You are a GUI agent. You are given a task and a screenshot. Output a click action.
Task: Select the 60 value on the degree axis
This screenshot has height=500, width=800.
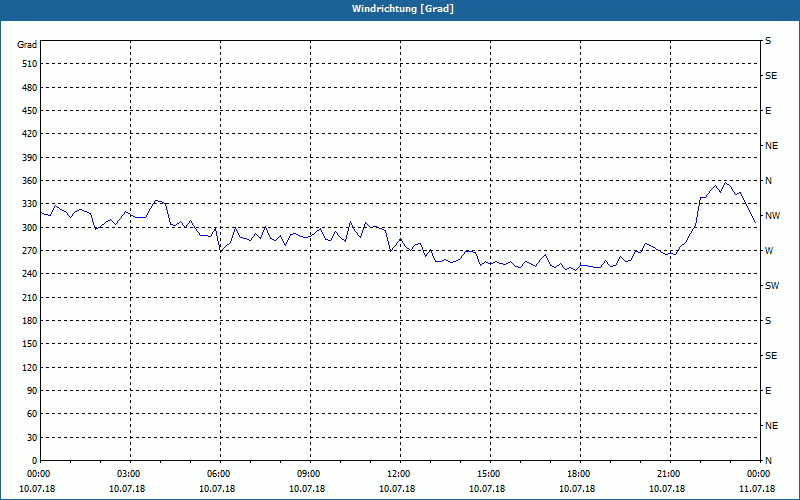[32, 414]
